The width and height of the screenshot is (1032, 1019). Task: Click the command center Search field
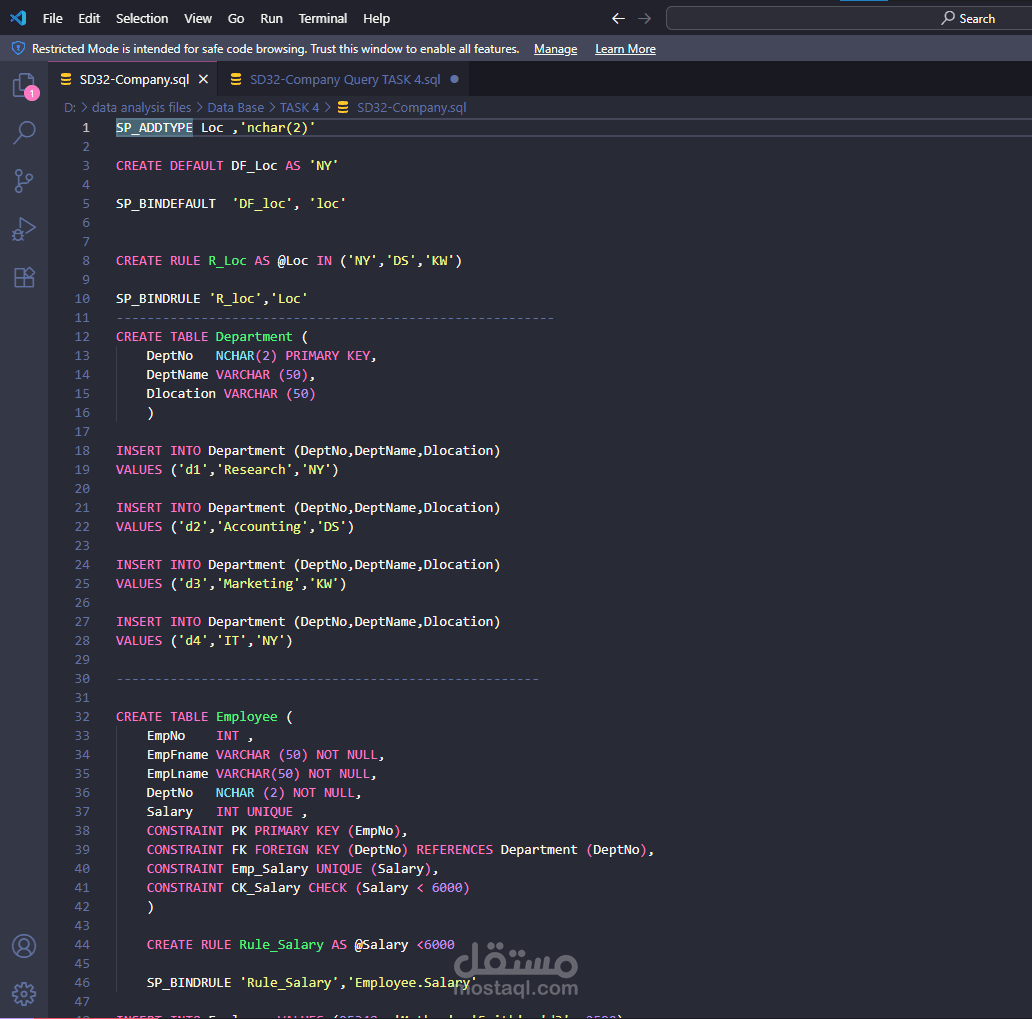tap(849, 18)
